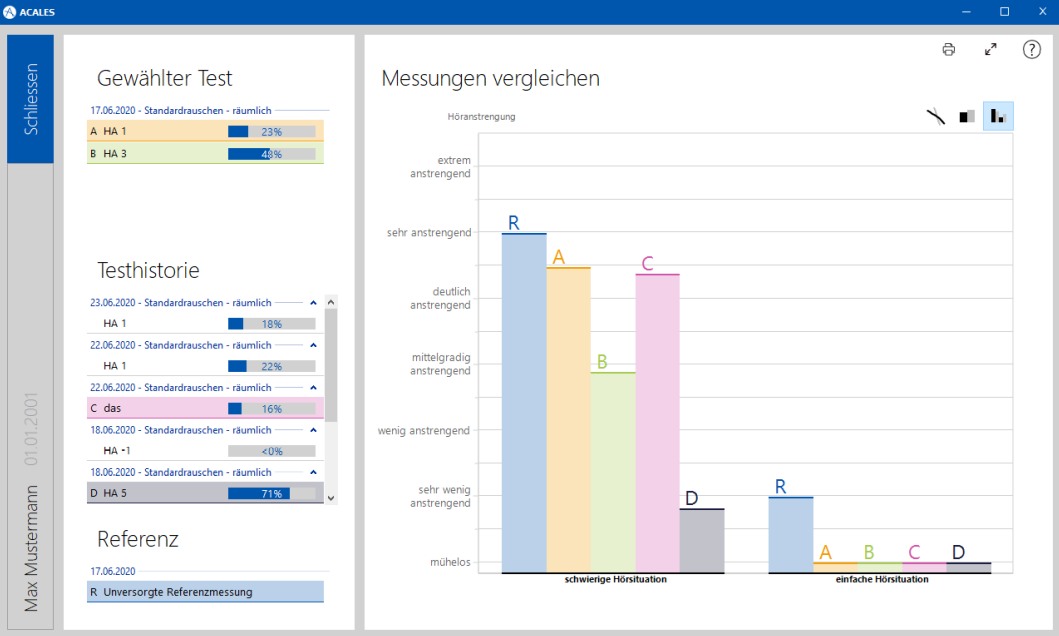The width and height of the screenshot is (1059, 636).
Task: Click the ACALES logo in title bar
Action: (x=10, y=12)
